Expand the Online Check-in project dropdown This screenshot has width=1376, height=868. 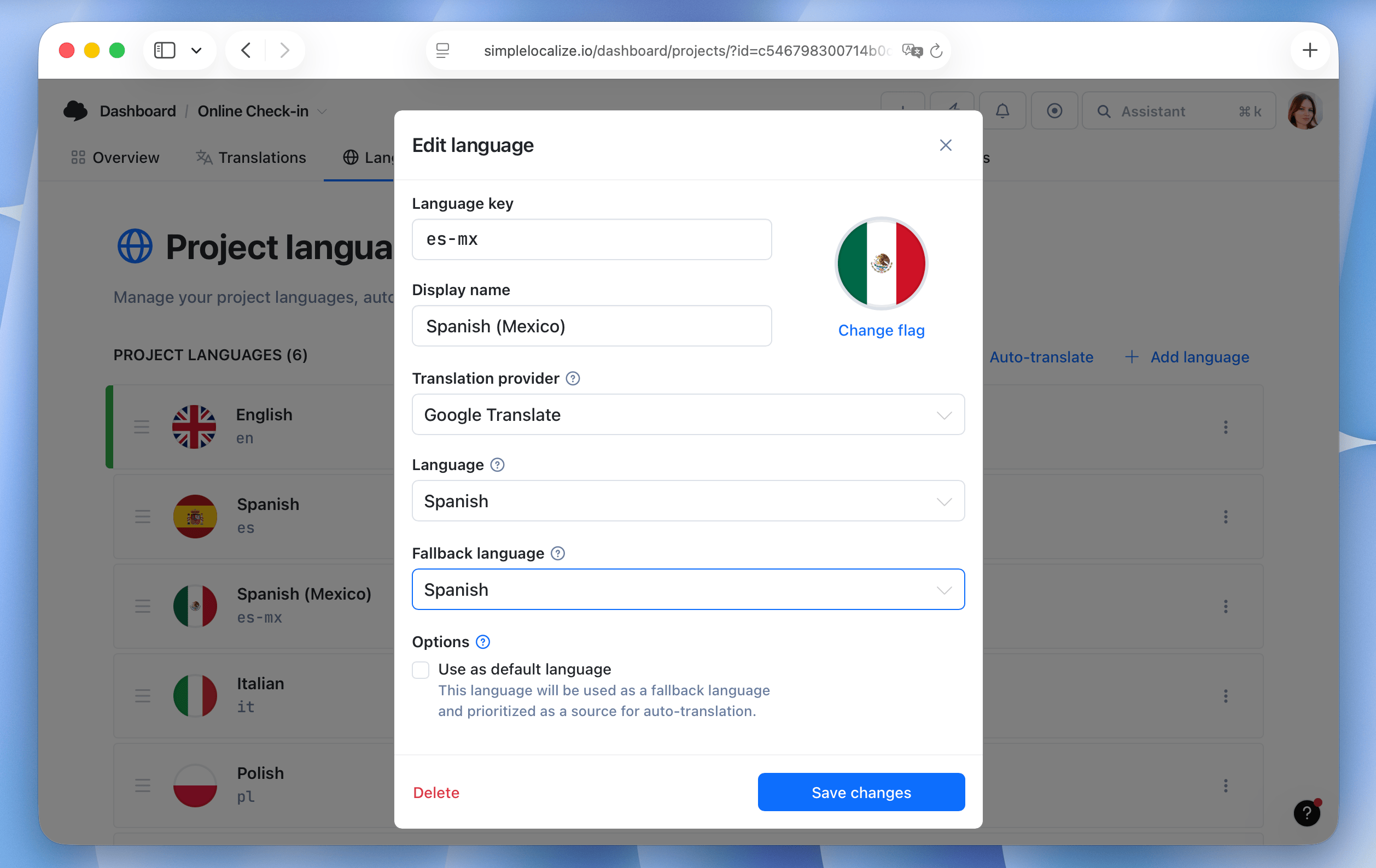(322, 111)
